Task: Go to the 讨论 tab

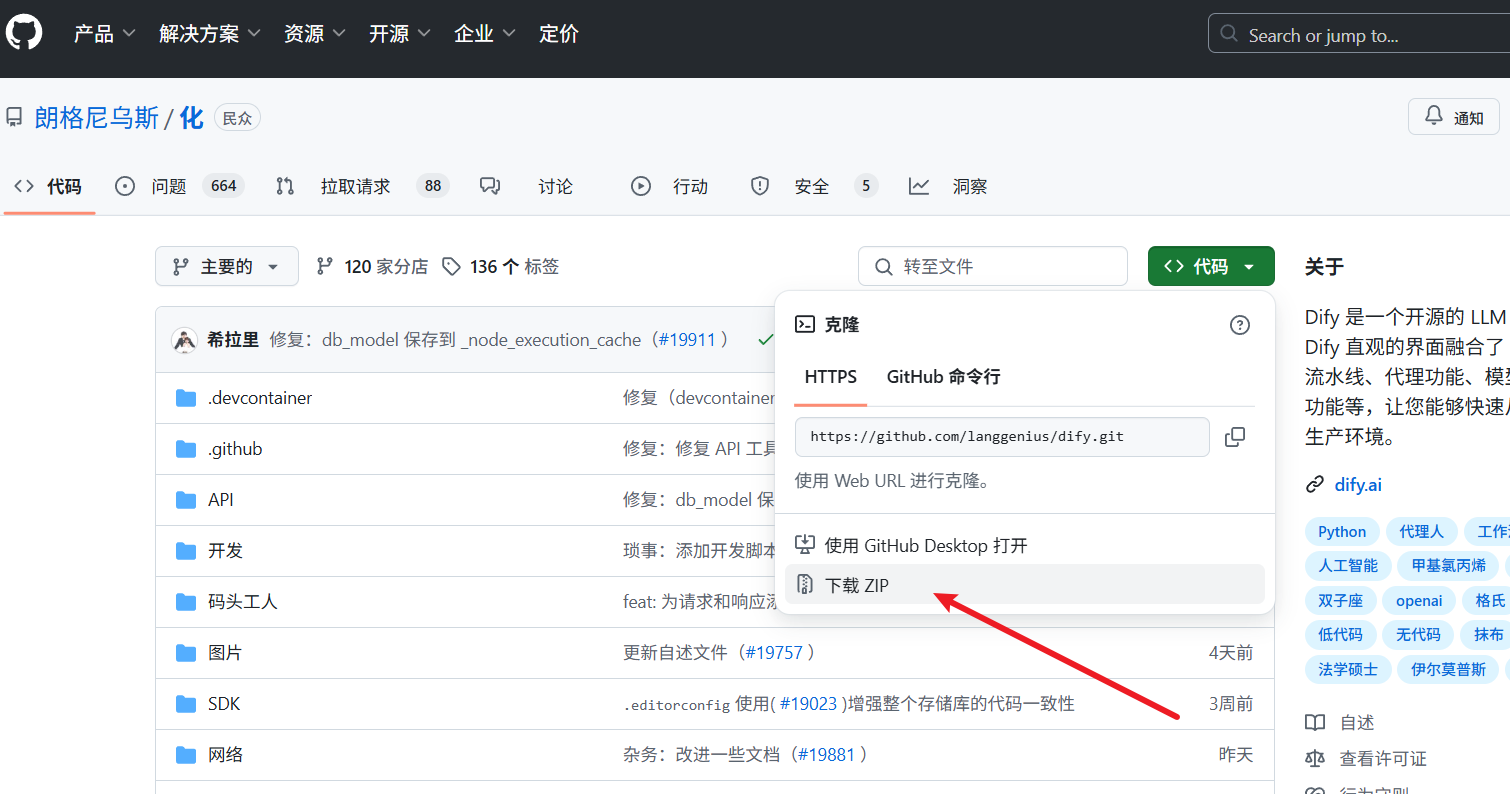Action: click(x=526, y=186)
